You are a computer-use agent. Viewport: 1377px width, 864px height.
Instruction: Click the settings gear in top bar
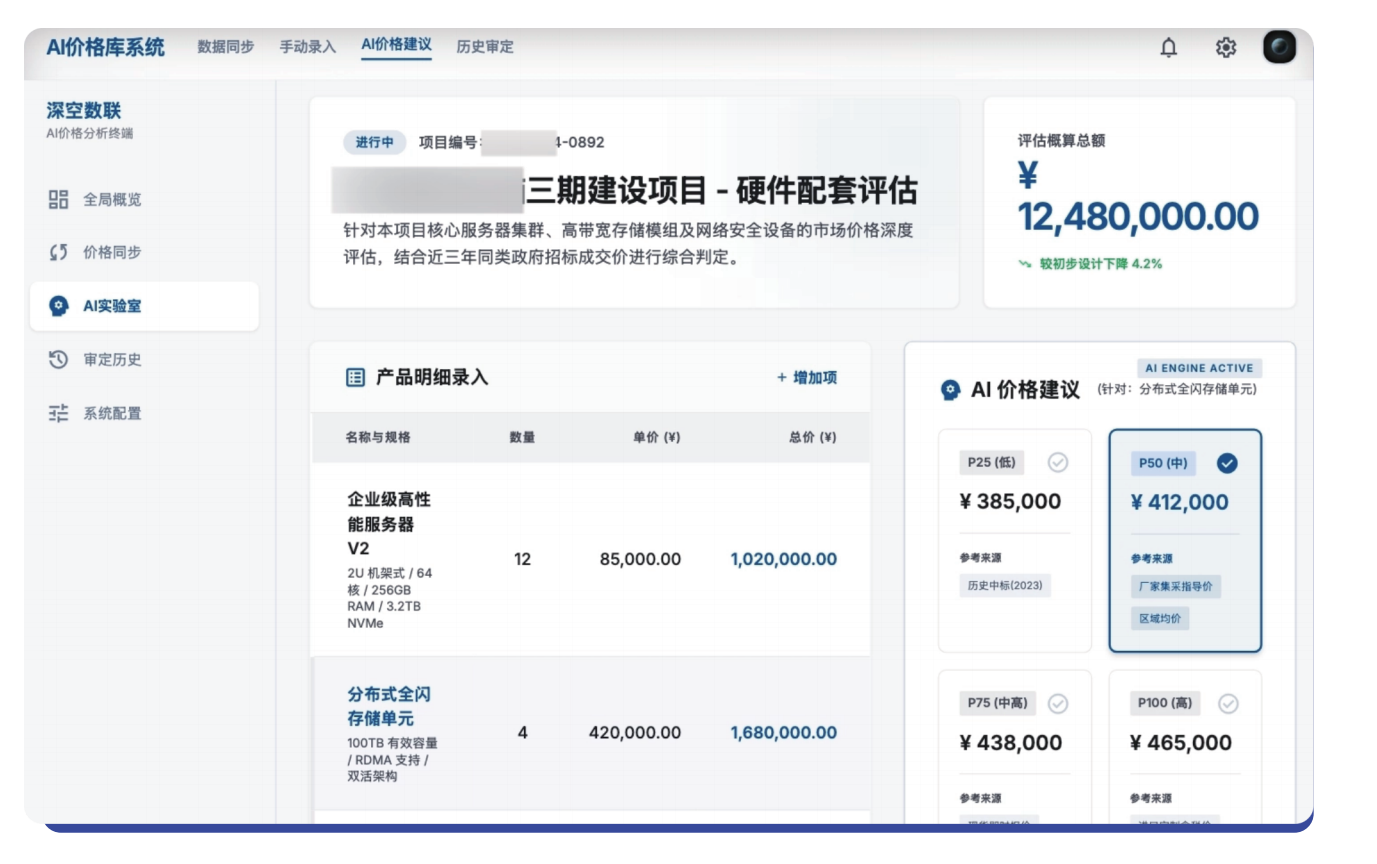[1225, 46]
